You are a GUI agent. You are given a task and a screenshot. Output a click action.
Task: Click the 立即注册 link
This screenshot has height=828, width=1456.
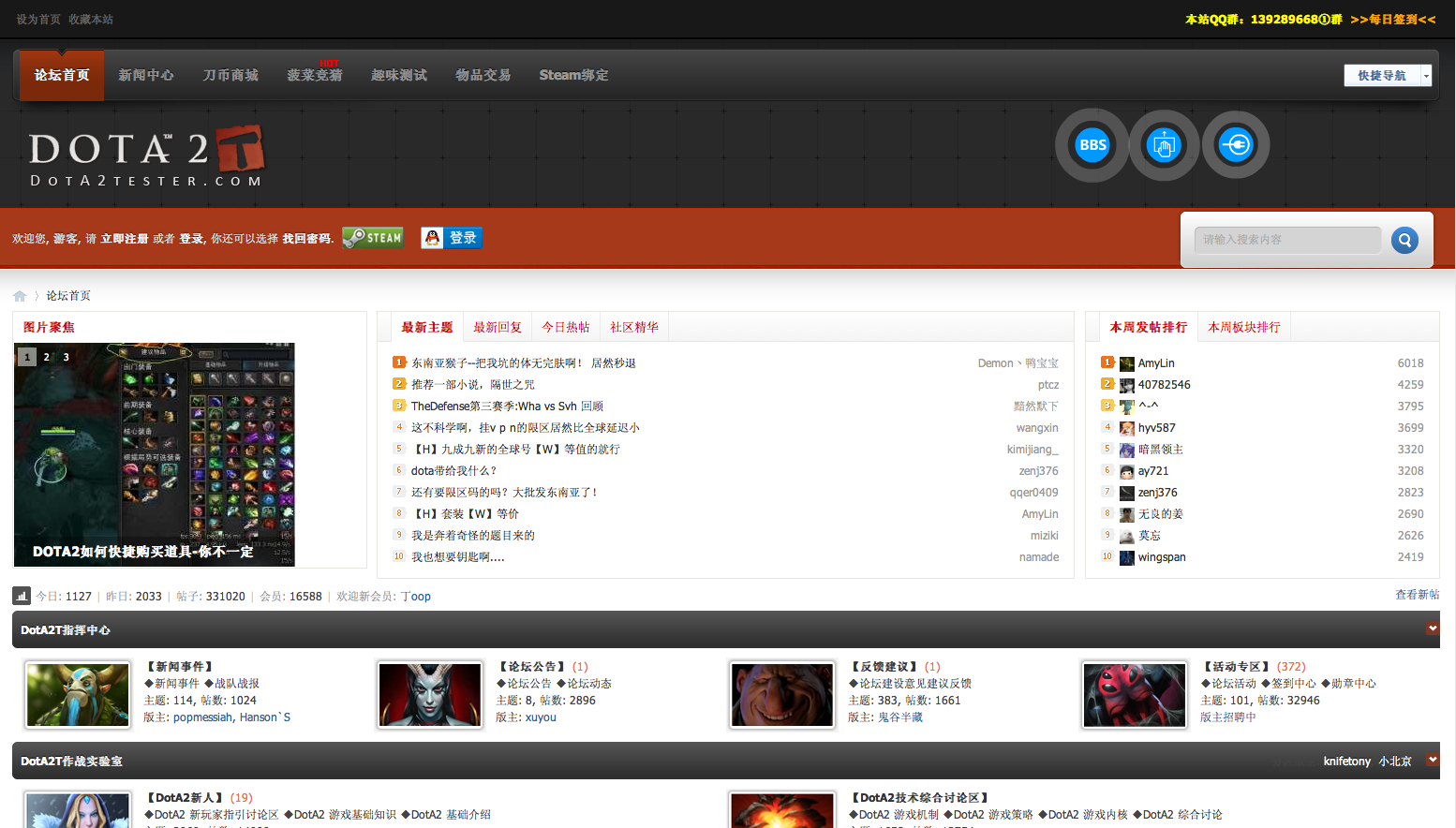point(125,239)
